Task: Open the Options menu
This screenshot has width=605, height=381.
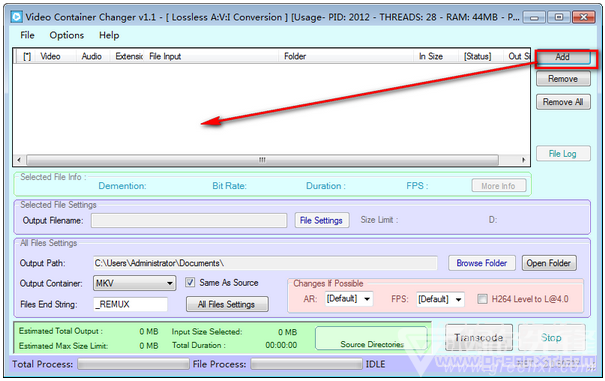Action: [x=66, y=35]
